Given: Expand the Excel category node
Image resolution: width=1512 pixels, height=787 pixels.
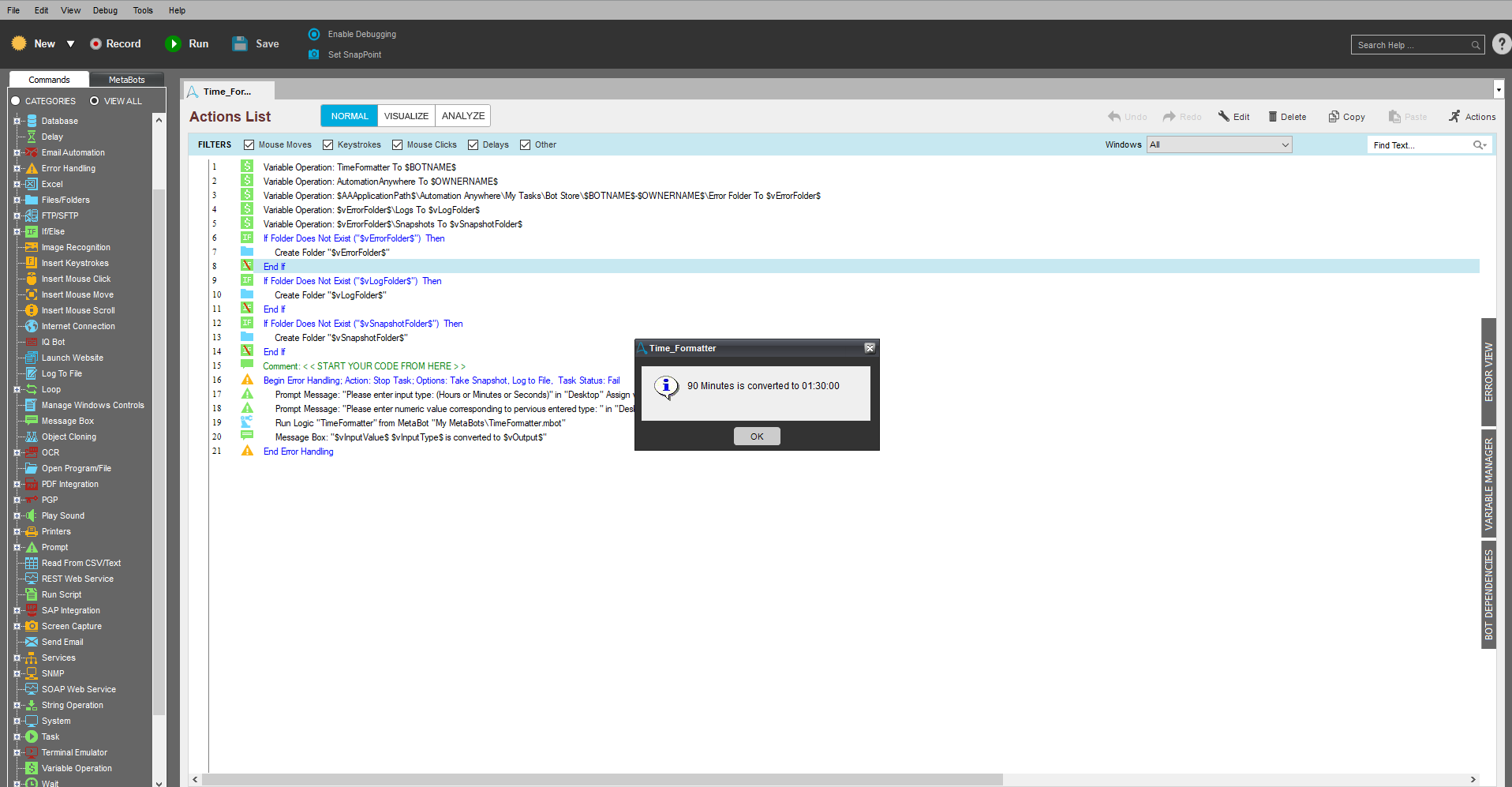Looking at the screenshot, I should click(x=17, y=184).
